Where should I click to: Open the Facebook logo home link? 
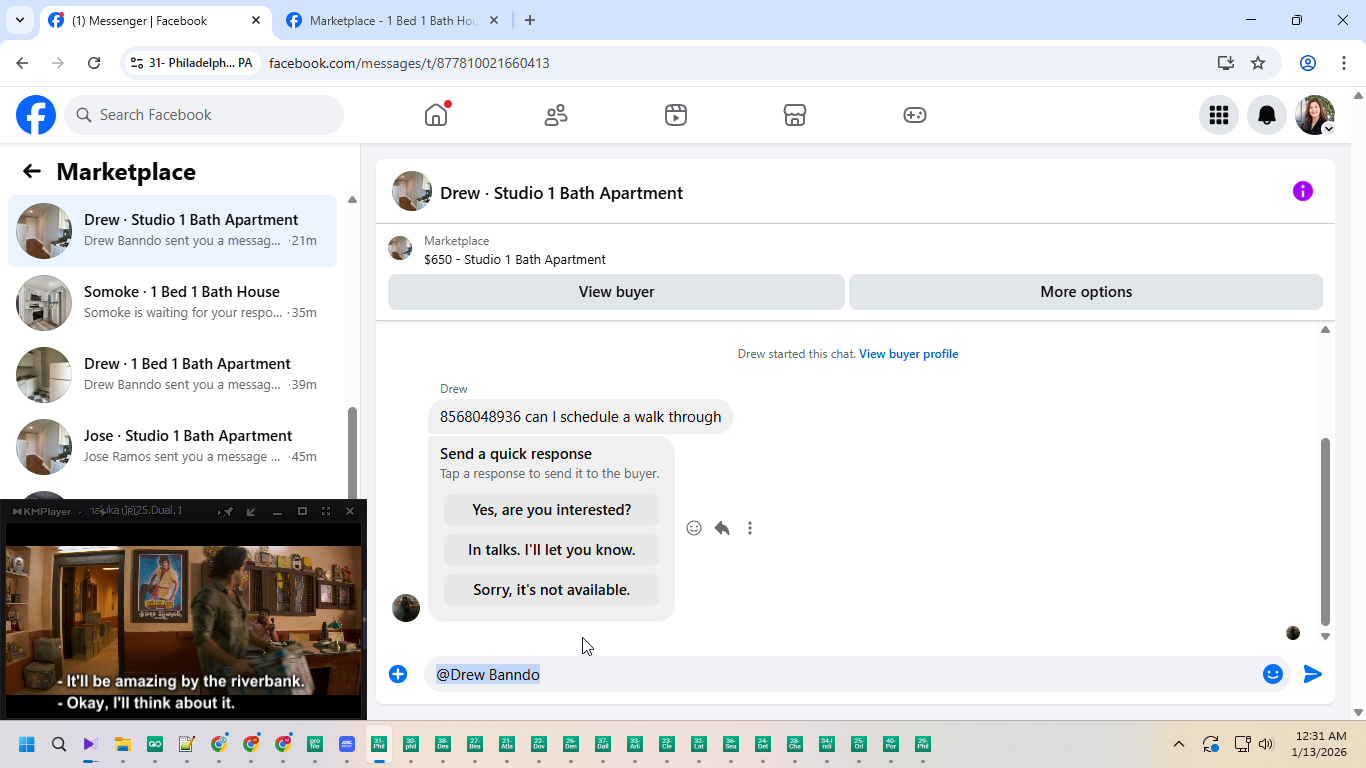click(x=36, y=115)
